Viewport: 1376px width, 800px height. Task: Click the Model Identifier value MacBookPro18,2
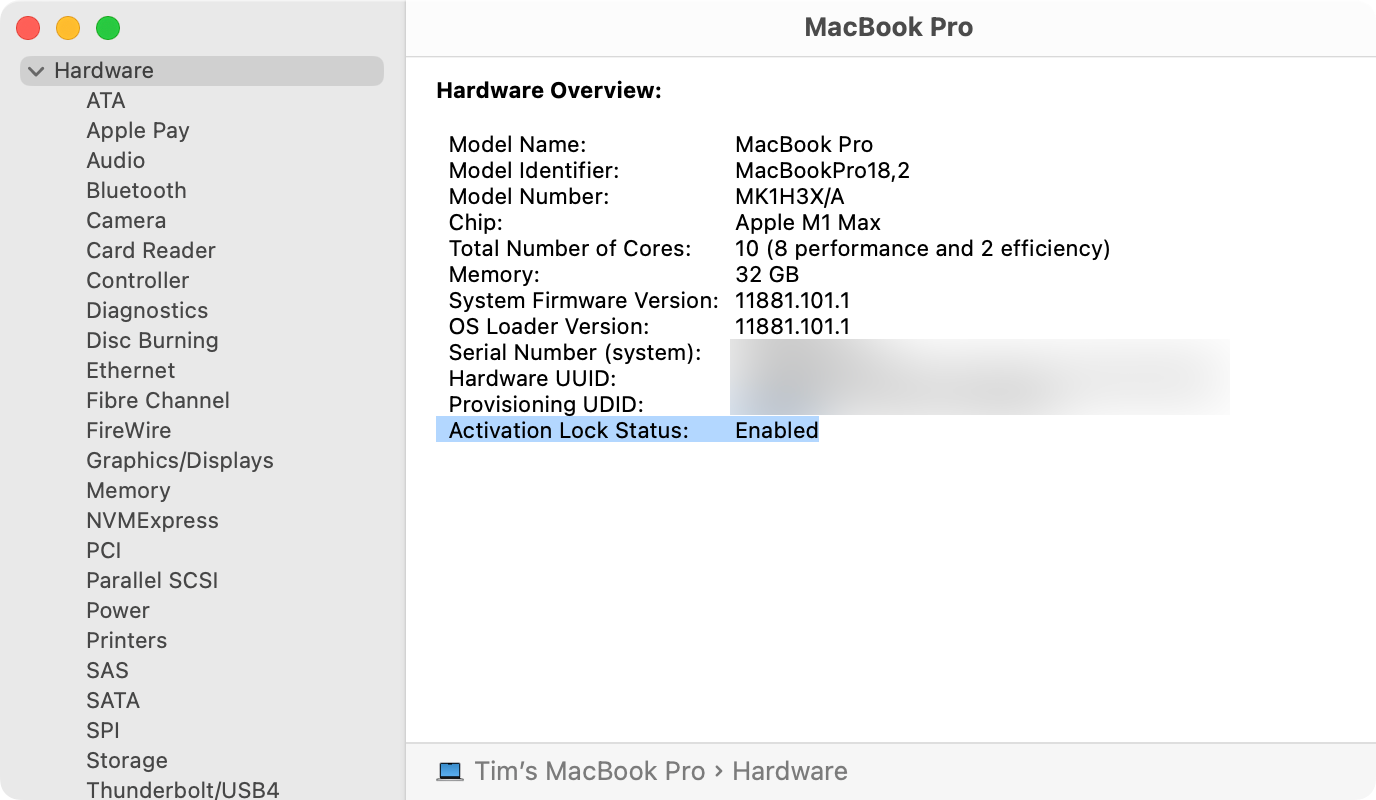pyautogui.click(x=822, y=170)
